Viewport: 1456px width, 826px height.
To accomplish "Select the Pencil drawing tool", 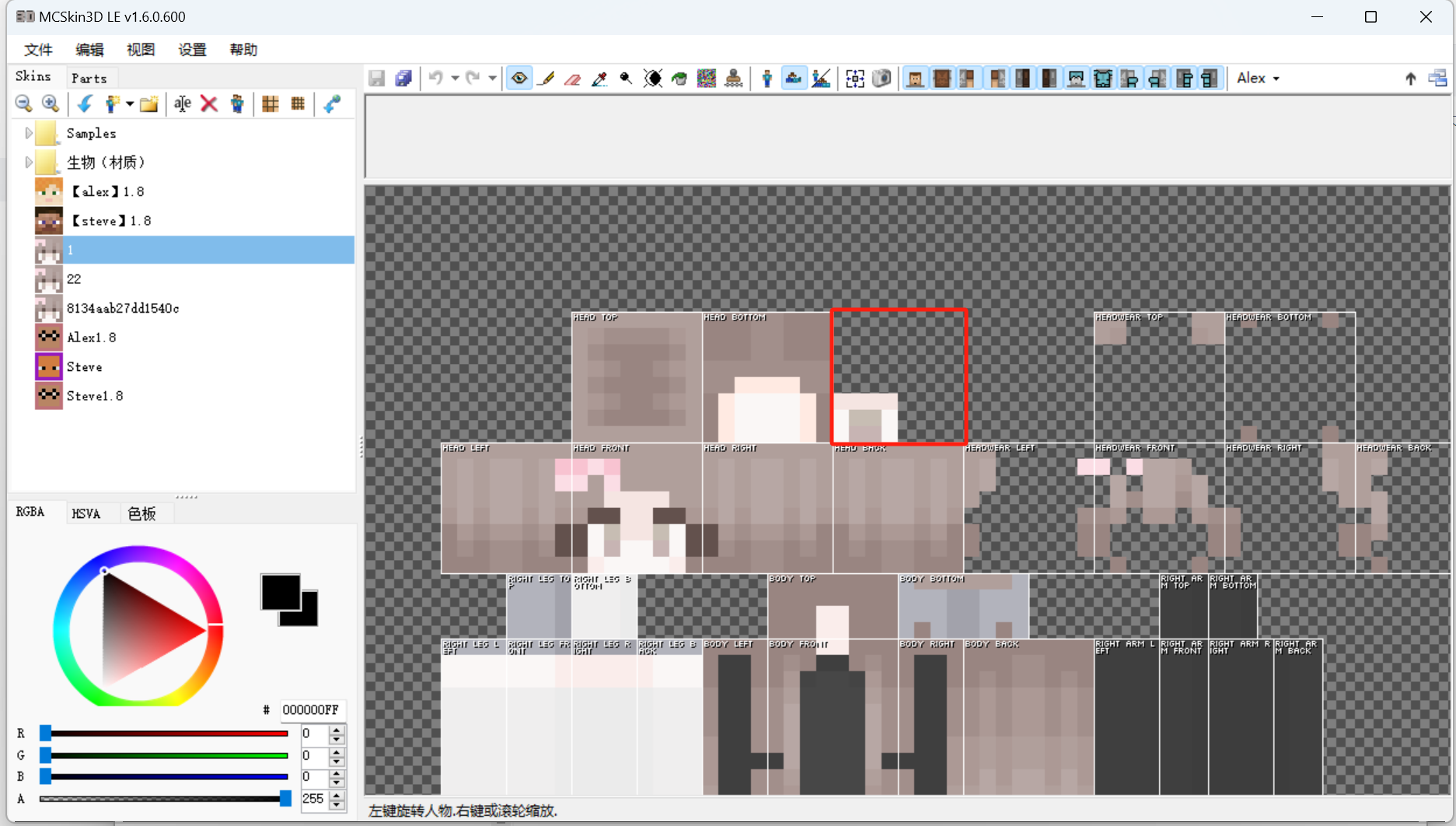I will tap(546, 79).
